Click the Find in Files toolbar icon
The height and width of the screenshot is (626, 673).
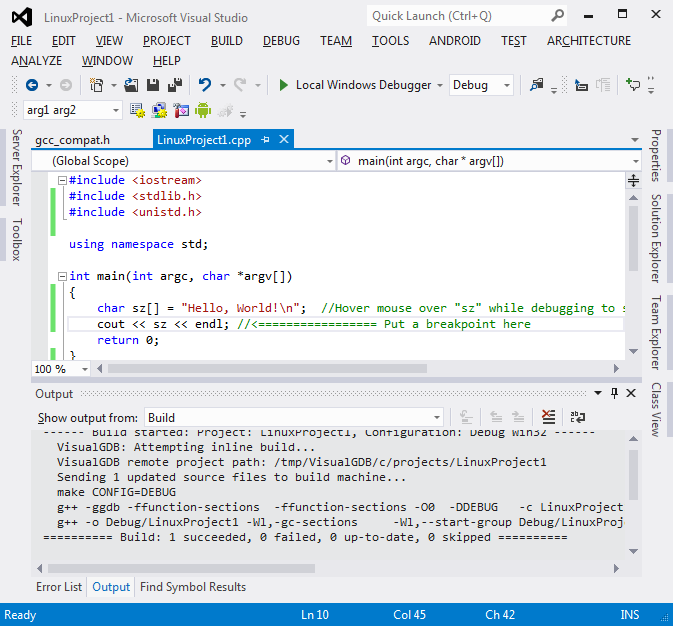pyautogui.click(x=537, y=85)
